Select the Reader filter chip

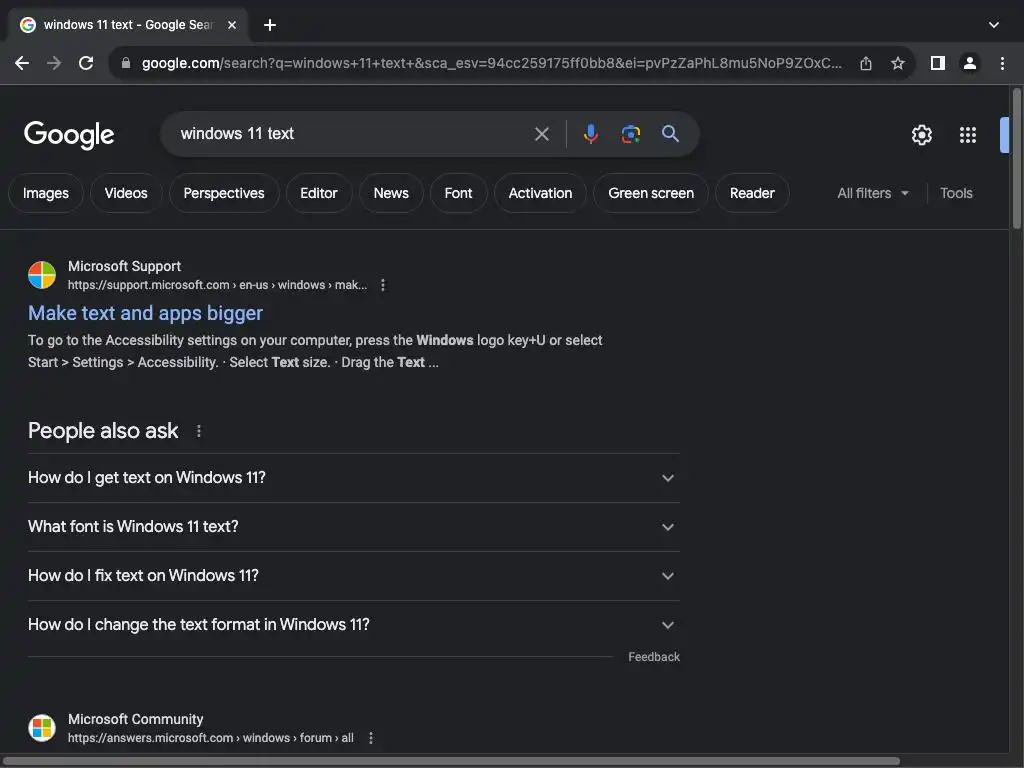752,193
